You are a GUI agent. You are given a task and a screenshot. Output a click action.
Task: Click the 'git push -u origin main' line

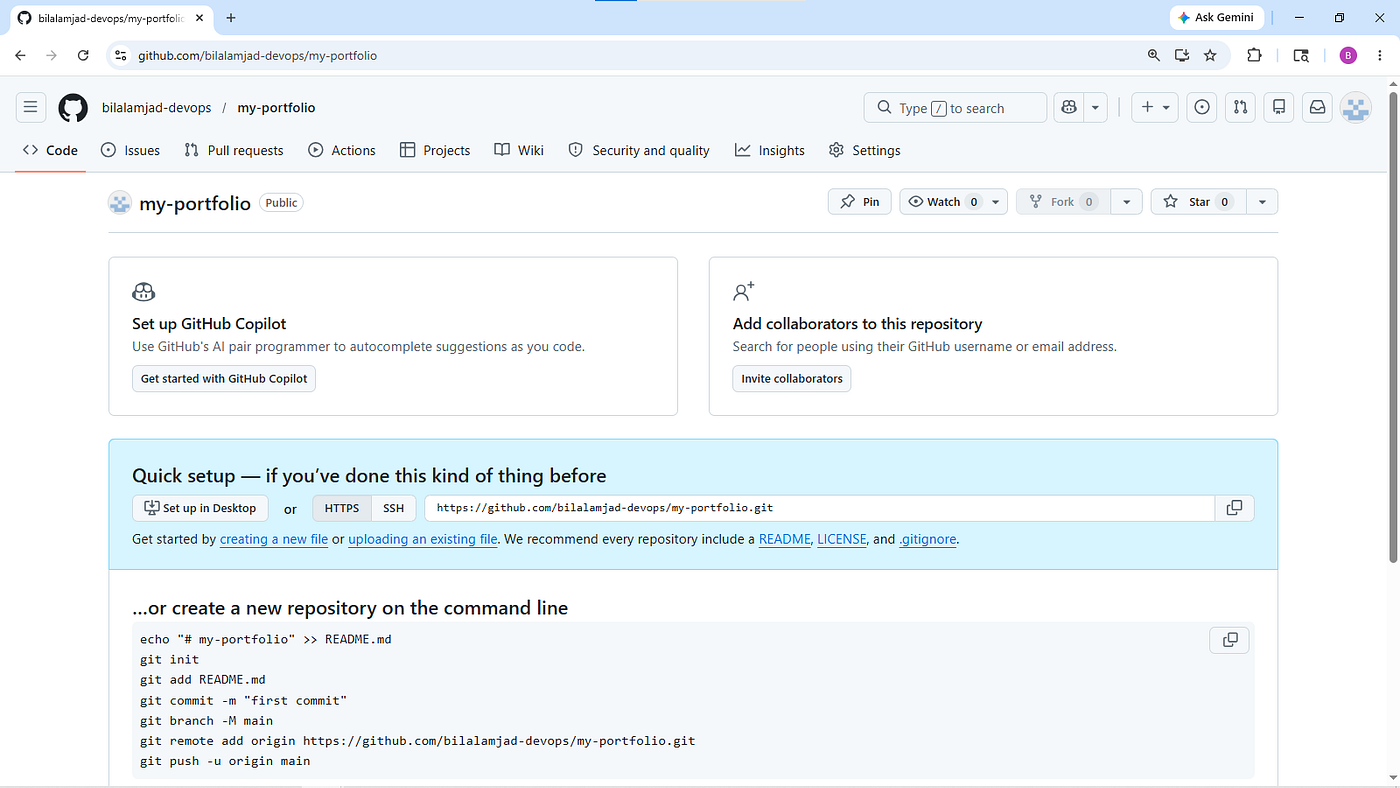coord(225,761)
